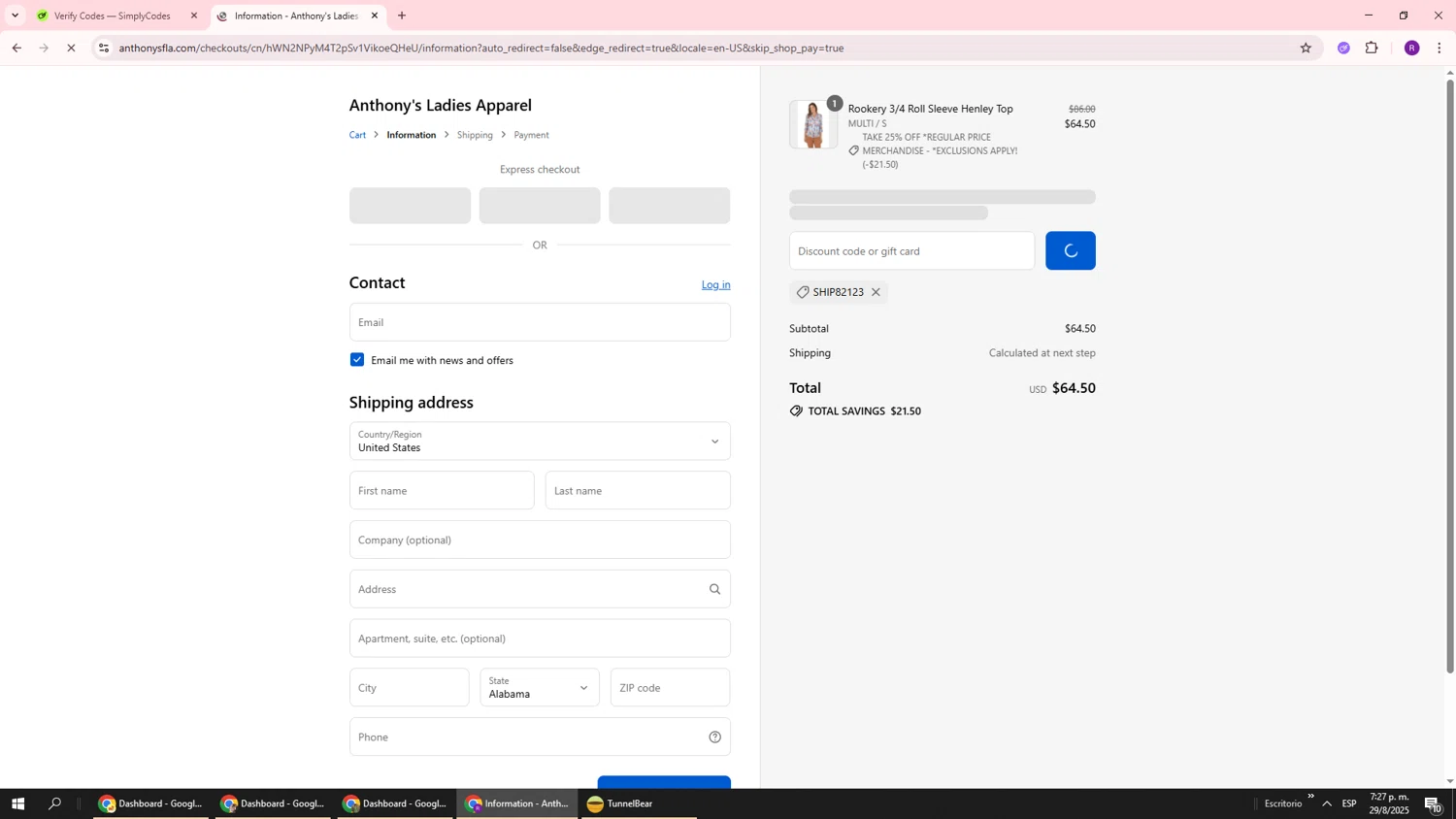Switch to Information Anthony's Ladies tab
The image size is (1456, 819).
297,16
